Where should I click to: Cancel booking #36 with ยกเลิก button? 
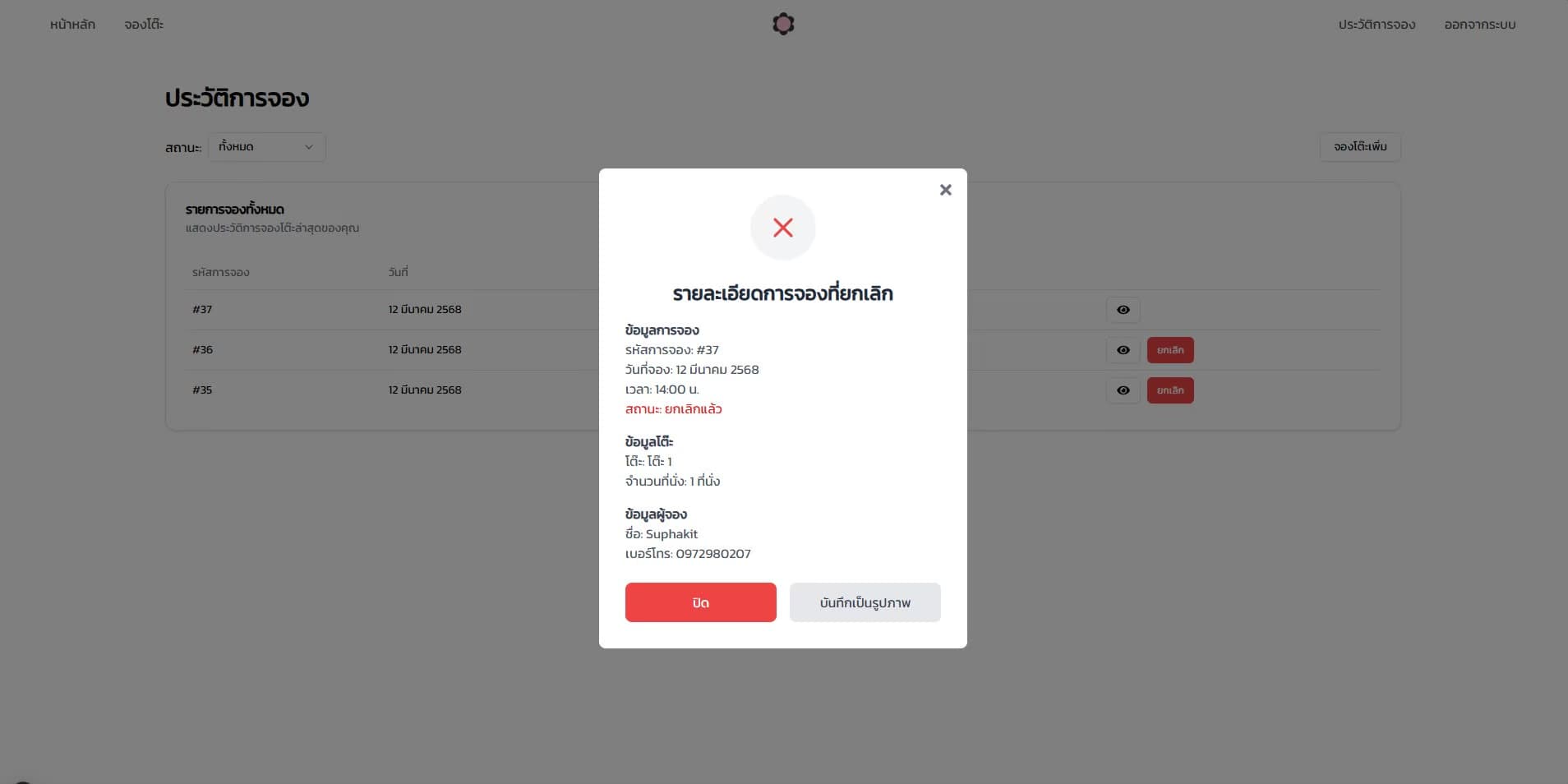[1170, 350]
